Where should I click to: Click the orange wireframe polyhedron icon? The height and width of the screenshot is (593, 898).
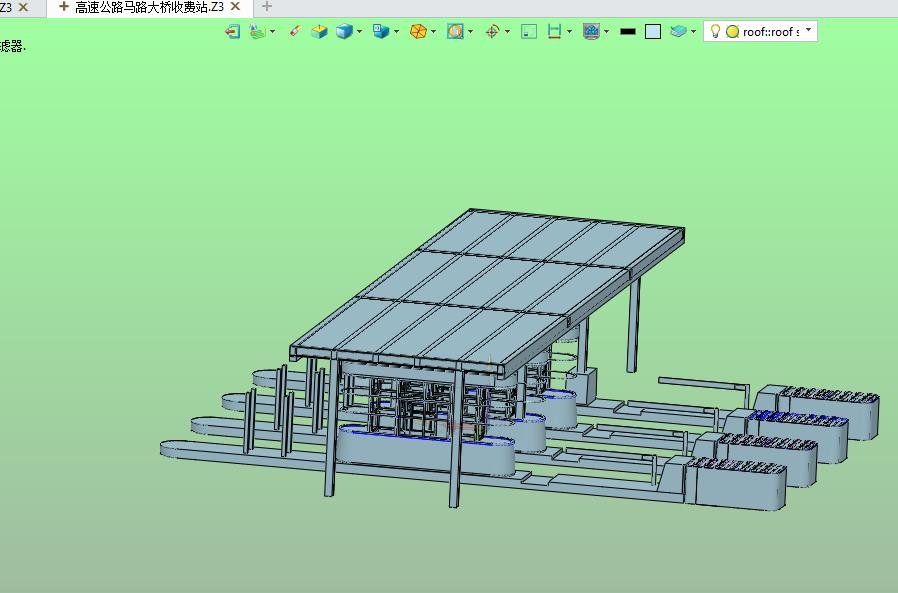point(418,31)
